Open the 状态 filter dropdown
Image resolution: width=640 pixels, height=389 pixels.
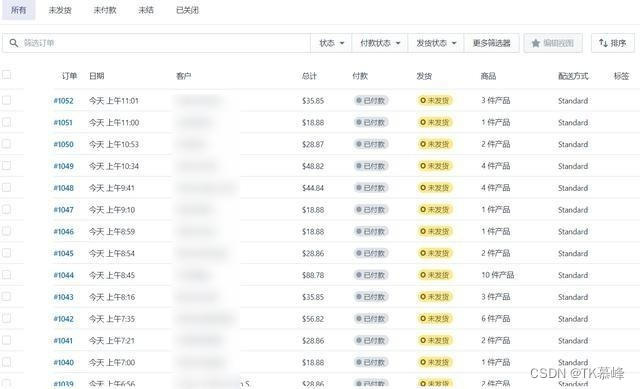[331, 43]
